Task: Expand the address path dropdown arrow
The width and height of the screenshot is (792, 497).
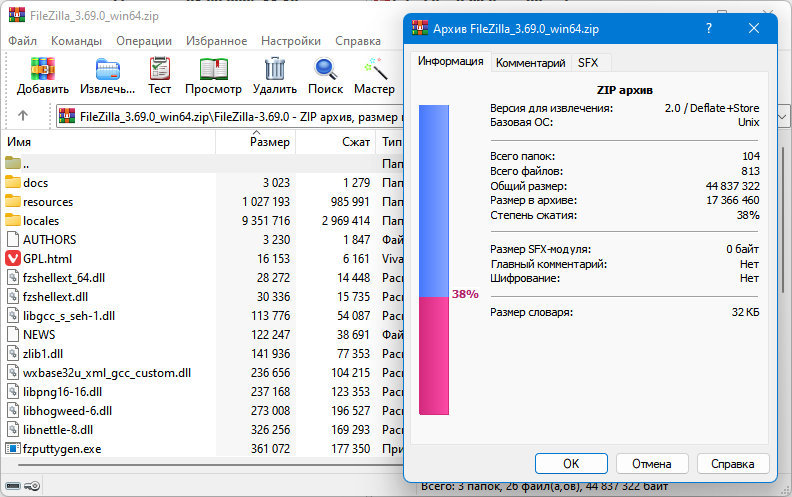Action: pyautogui.click(x=782, y=117)
